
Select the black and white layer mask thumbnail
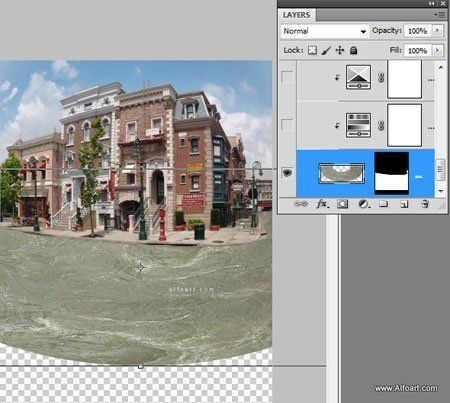(x=392, y=173)
